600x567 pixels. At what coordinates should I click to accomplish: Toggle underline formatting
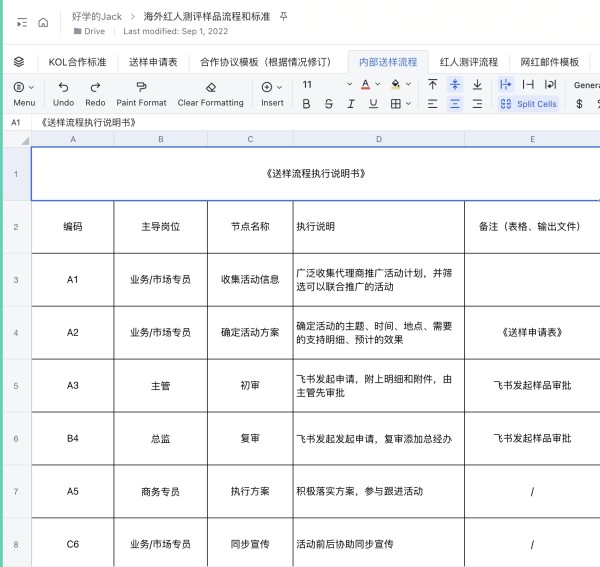point(373,104)
